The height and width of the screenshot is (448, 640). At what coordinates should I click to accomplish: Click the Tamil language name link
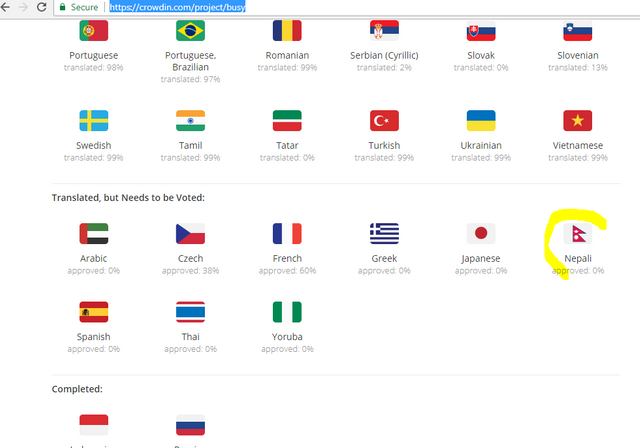pos(190,146)
